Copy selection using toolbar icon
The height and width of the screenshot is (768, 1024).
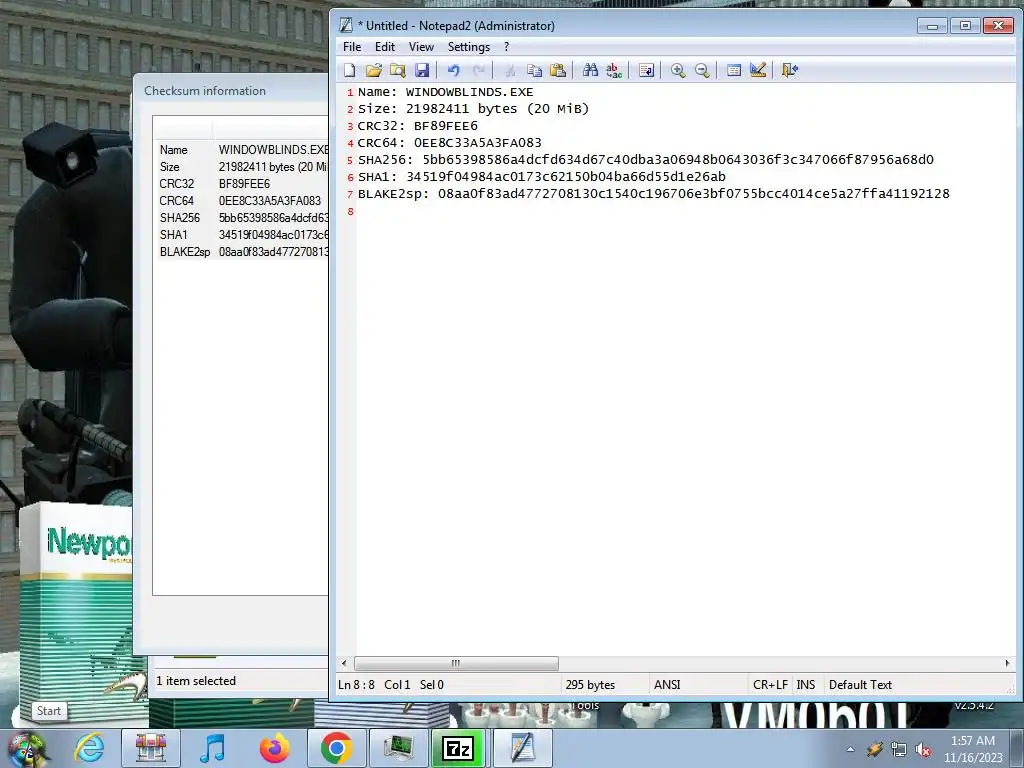tap(534, 71)
